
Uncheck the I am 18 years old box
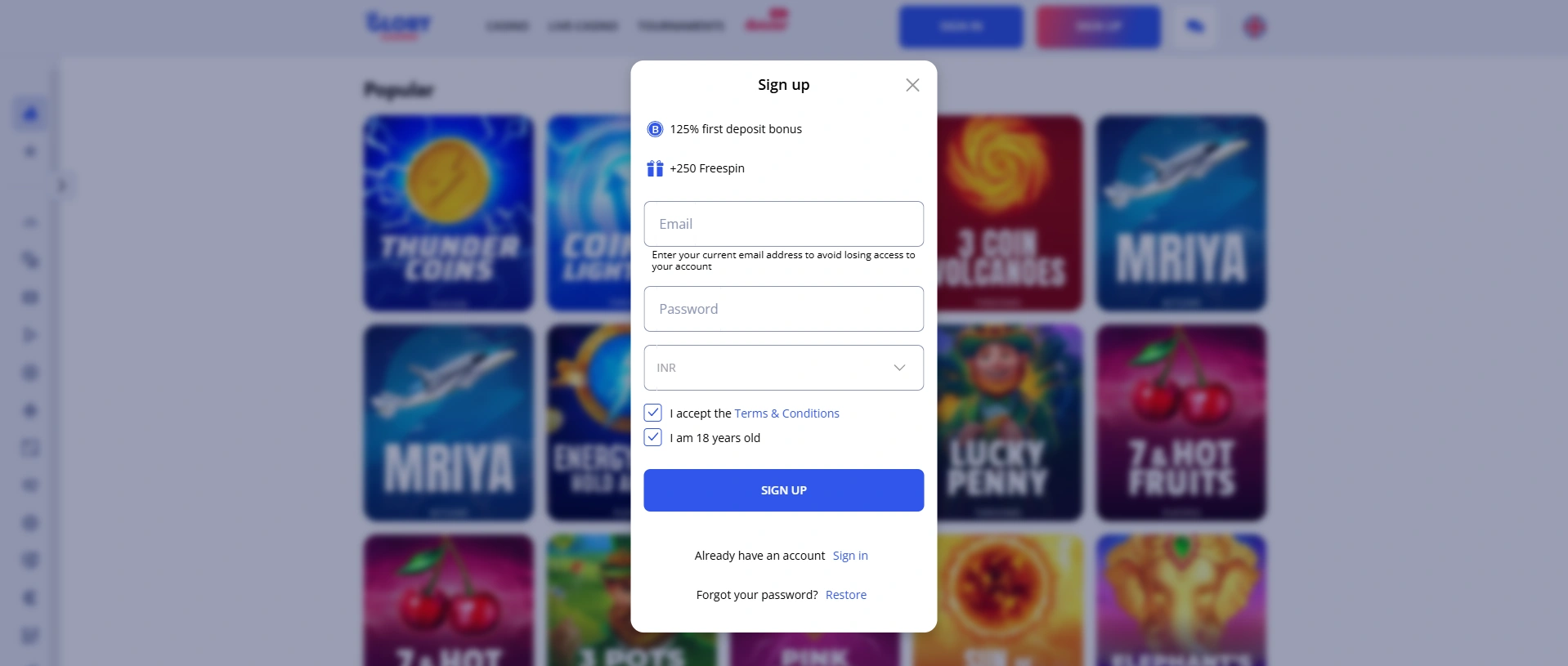click(x=652, y=437)
